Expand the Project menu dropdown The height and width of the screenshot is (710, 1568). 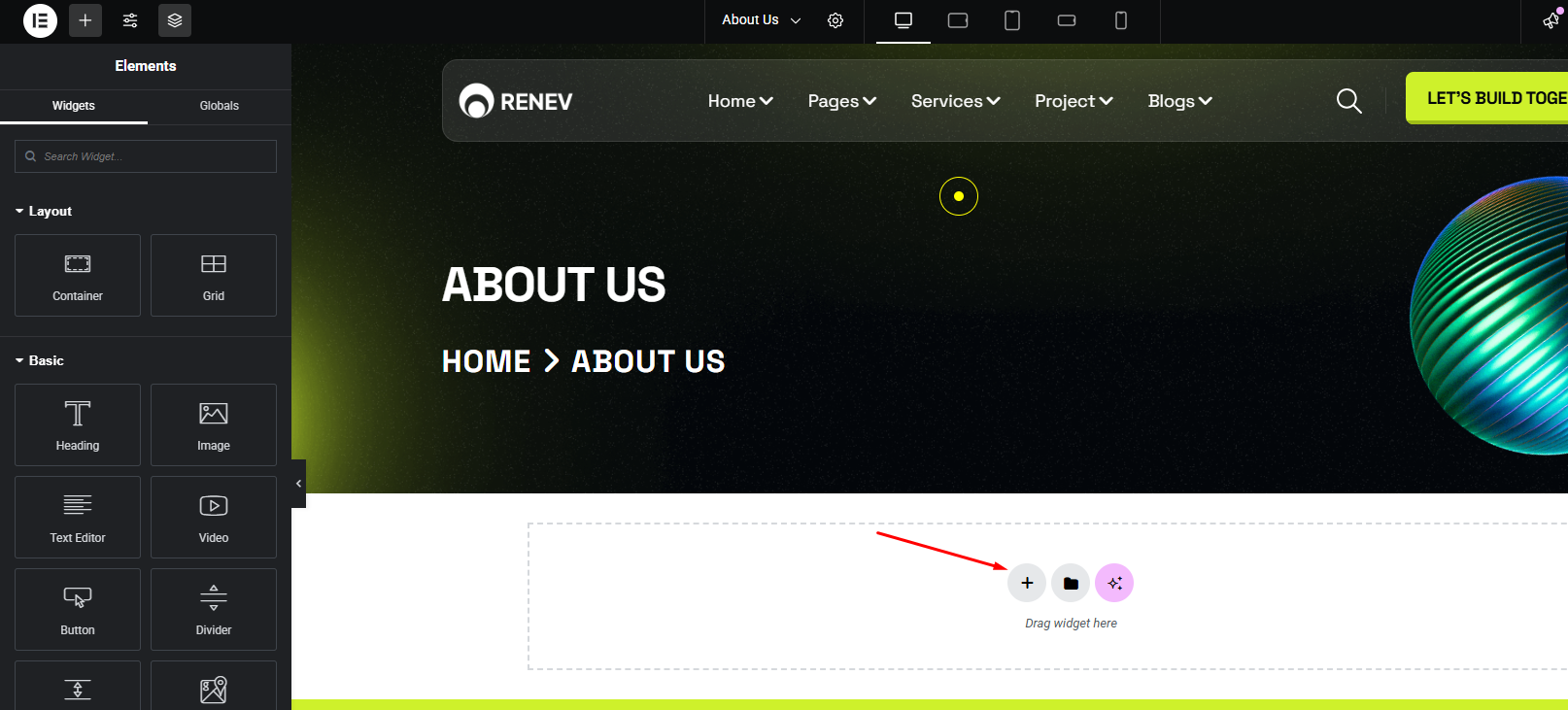pyautogui.click(x=1074, y=101)
